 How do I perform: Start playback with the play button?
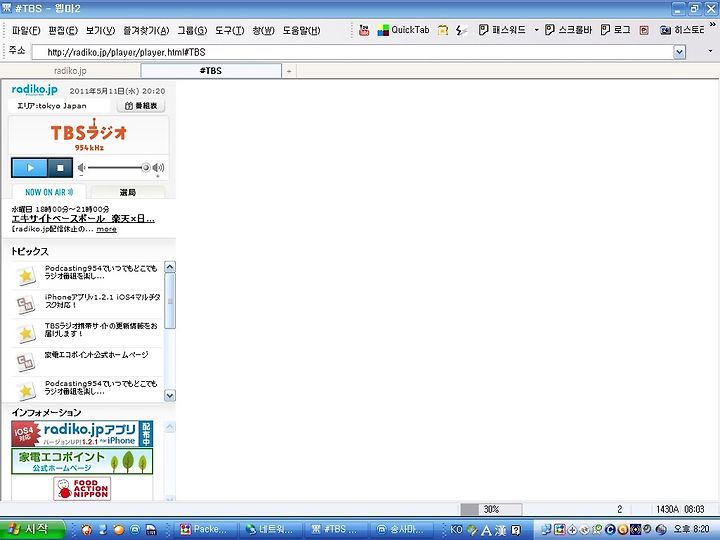(x=29, y=168)
